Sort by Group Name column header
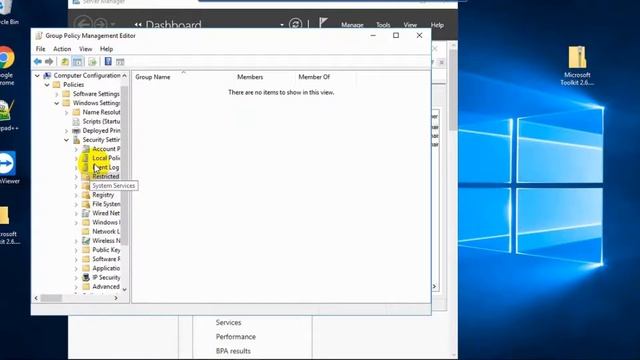 (153, 77)
